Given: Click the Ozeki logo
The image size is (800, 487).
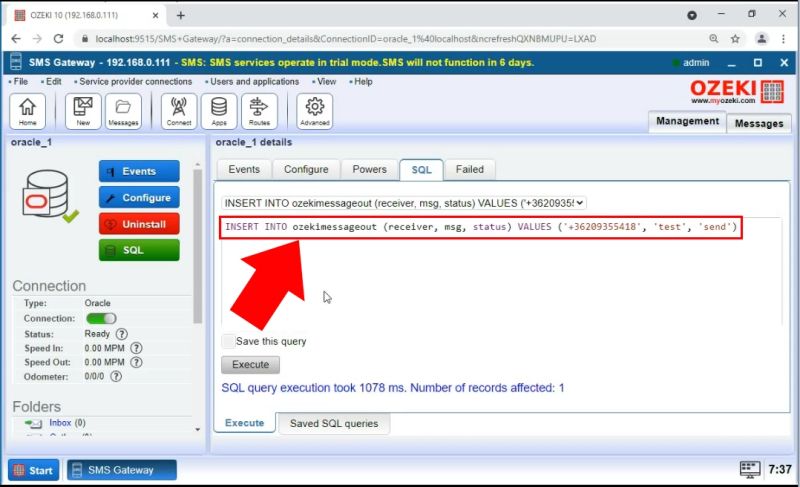Looking at the screenshot, I should coord(737,92).
